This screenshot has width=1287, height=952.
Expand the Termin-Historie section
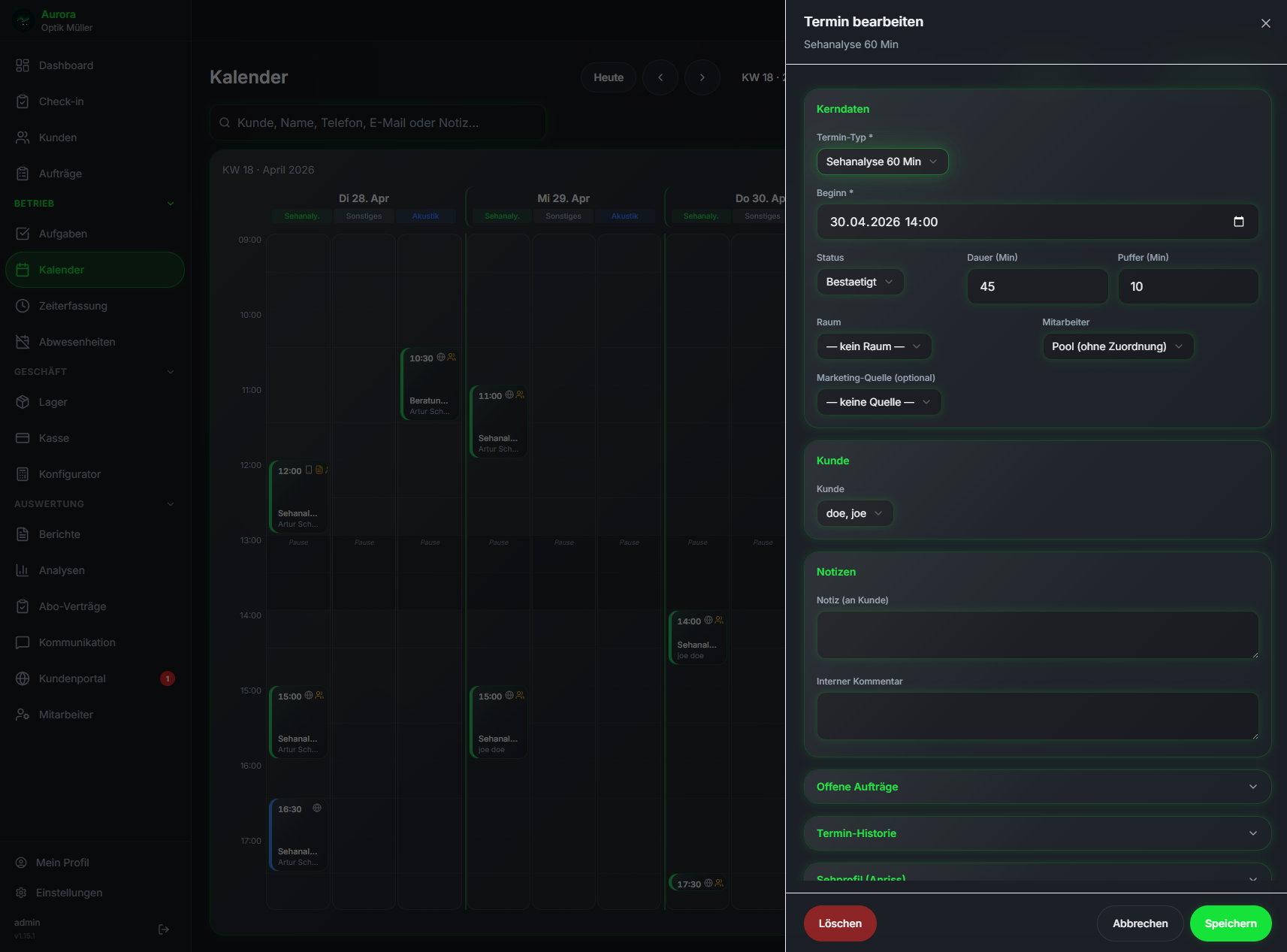point(1038,833)
